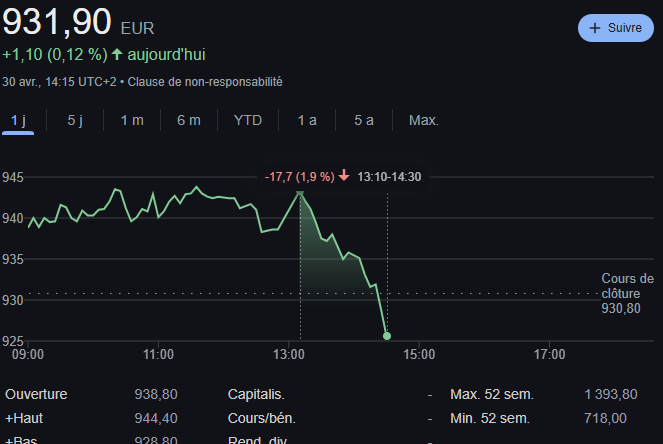Open the Clause de non-responsabilité link

pyautogui.click(x=206, y=81)
